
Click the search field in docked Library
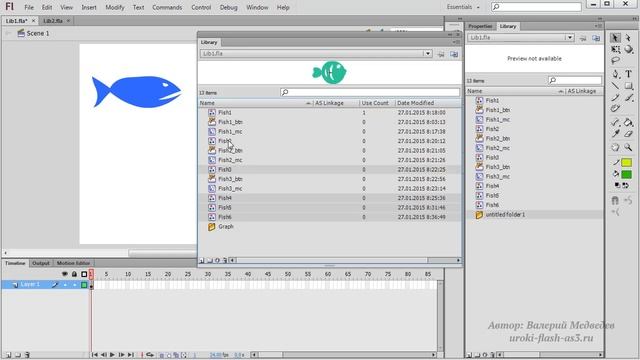[x=575, y=80]
